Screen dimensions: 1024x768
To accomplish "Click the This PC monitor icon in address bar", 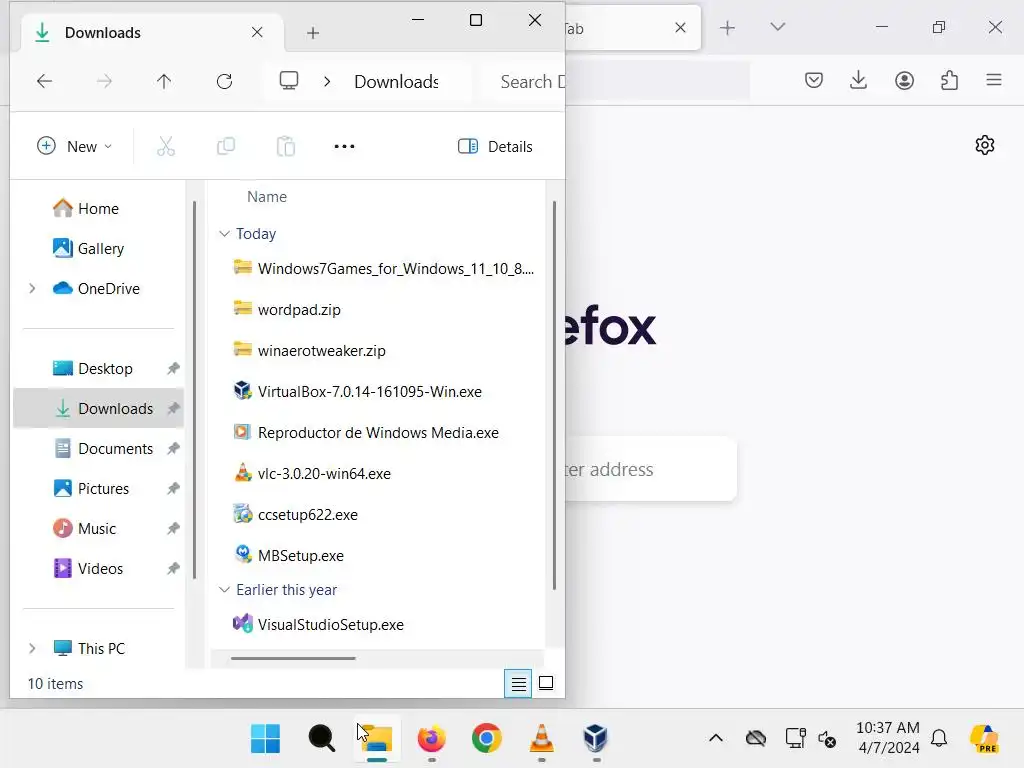I will (x=289, y=80).
